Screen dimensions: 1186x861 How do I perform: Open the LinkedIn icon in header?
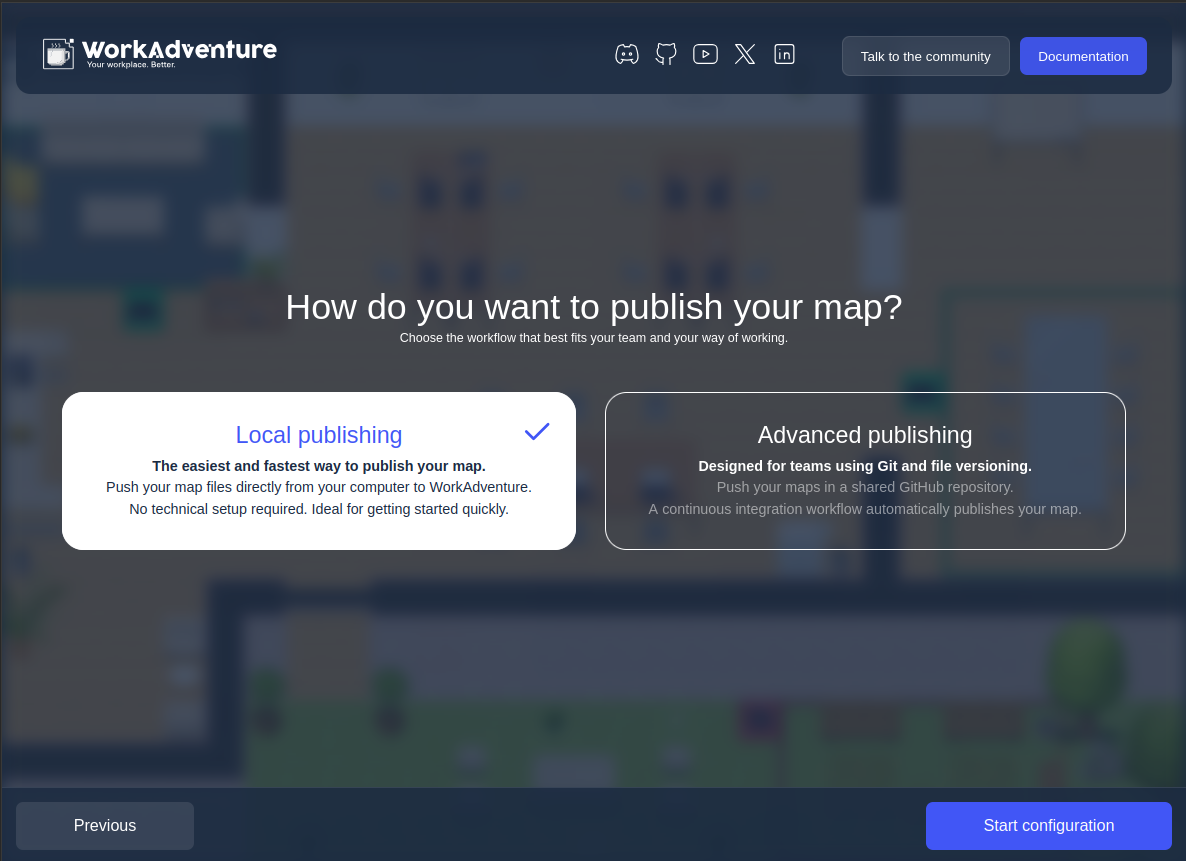[784, 54]
